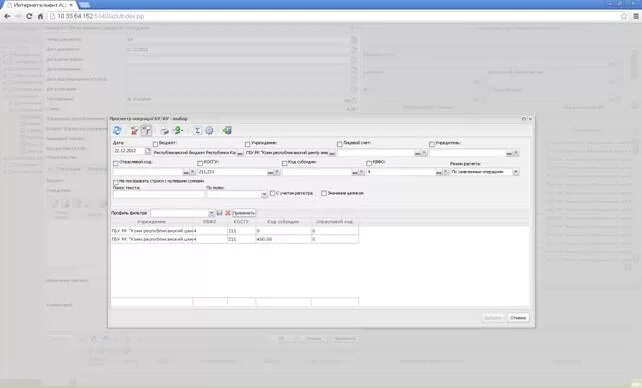Open the Лицевой счет field down arrow
The height and width of the screenshot is (388, 642).
click(x=424, y=153)
